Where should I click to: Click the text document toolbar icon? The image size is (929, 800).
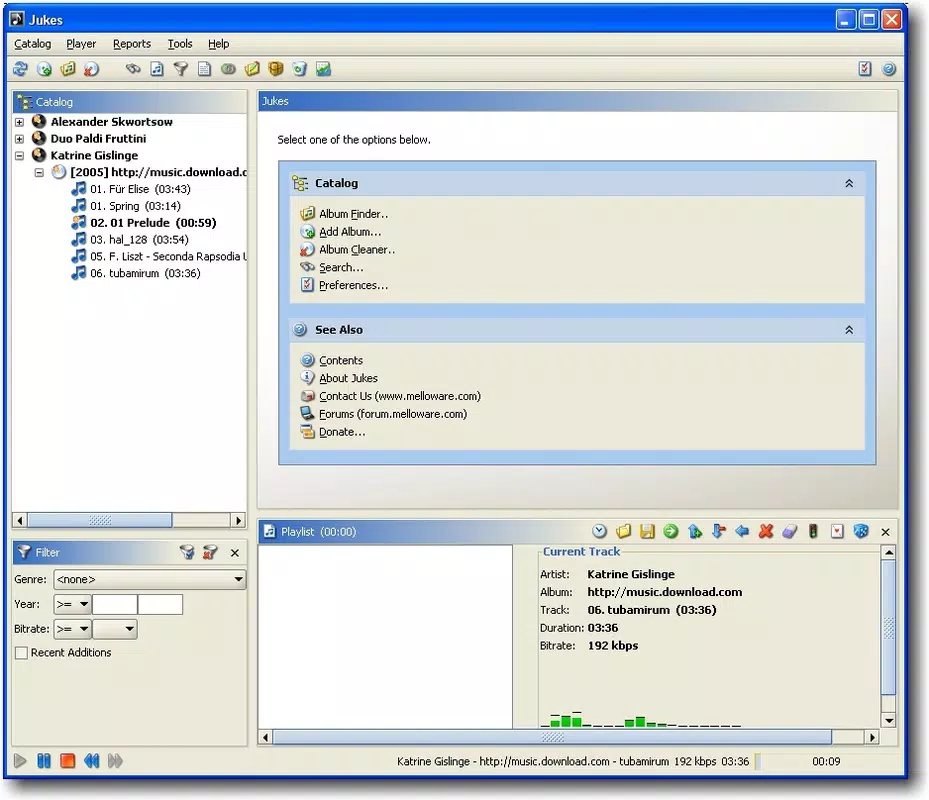[x=204, y=69]
